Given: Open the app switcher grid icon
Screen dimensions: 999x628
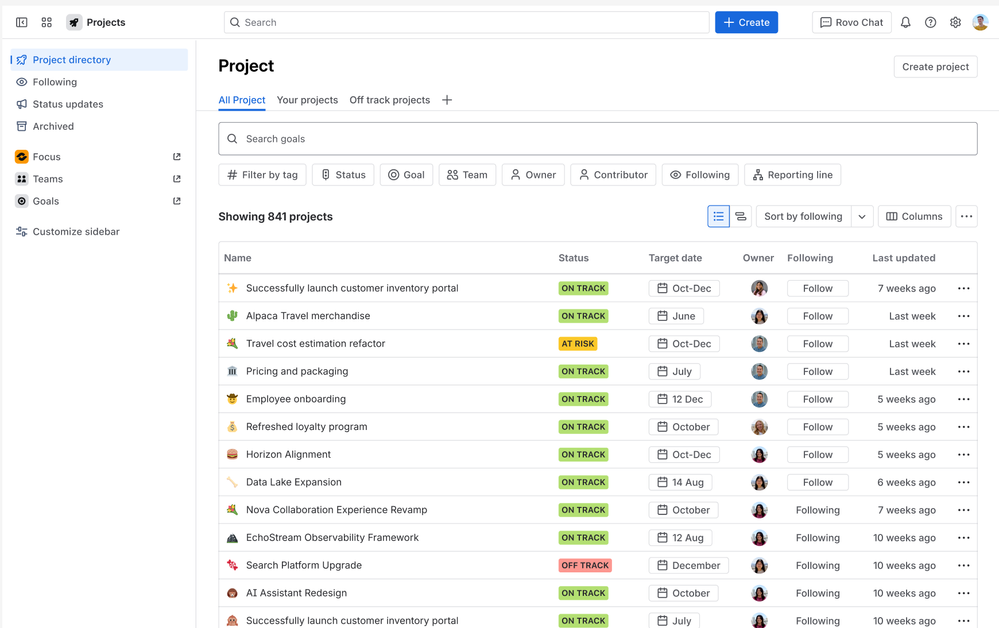Looking at the screenshot, I should [47, 22].
